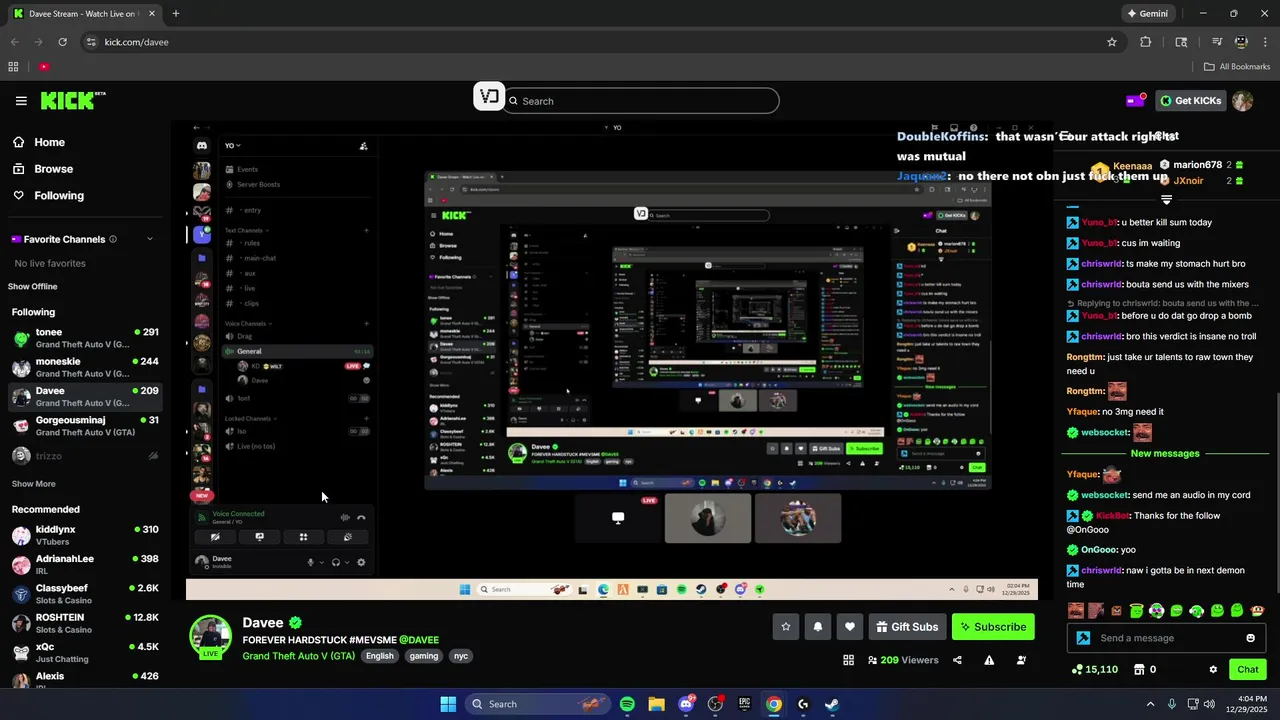This screenshot has height=720, width=1280.
Task: Reload the page in Chrome
Action: click(x=62, y=42)
